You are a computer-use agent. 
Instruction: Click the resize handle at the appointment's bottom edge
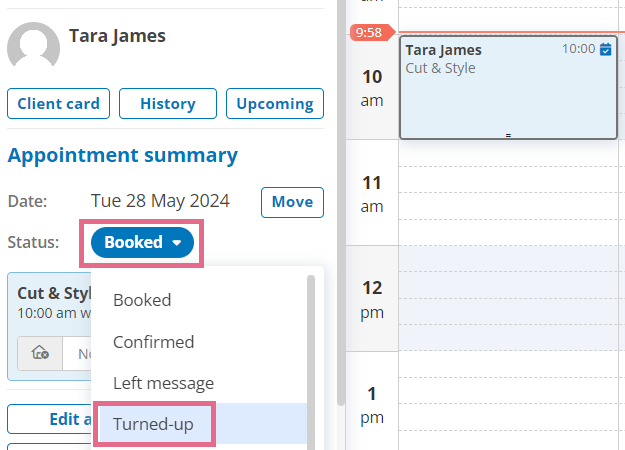pyautogui.click(x=508, y=136)
